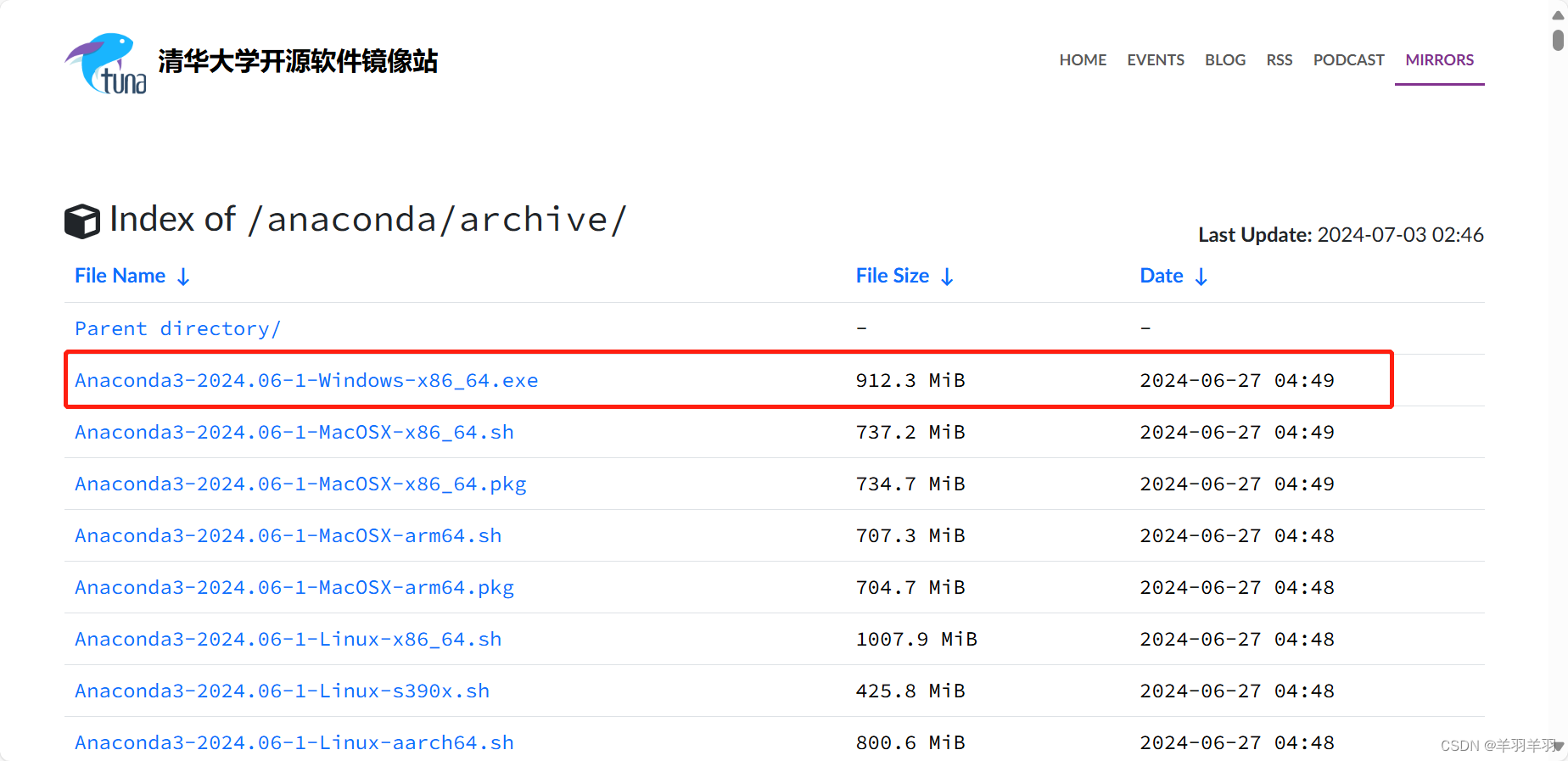The image size is (1568, 761).
Task: Click the date of the Windows-x86_64.exe row
Action: [x=1237, y=380]
